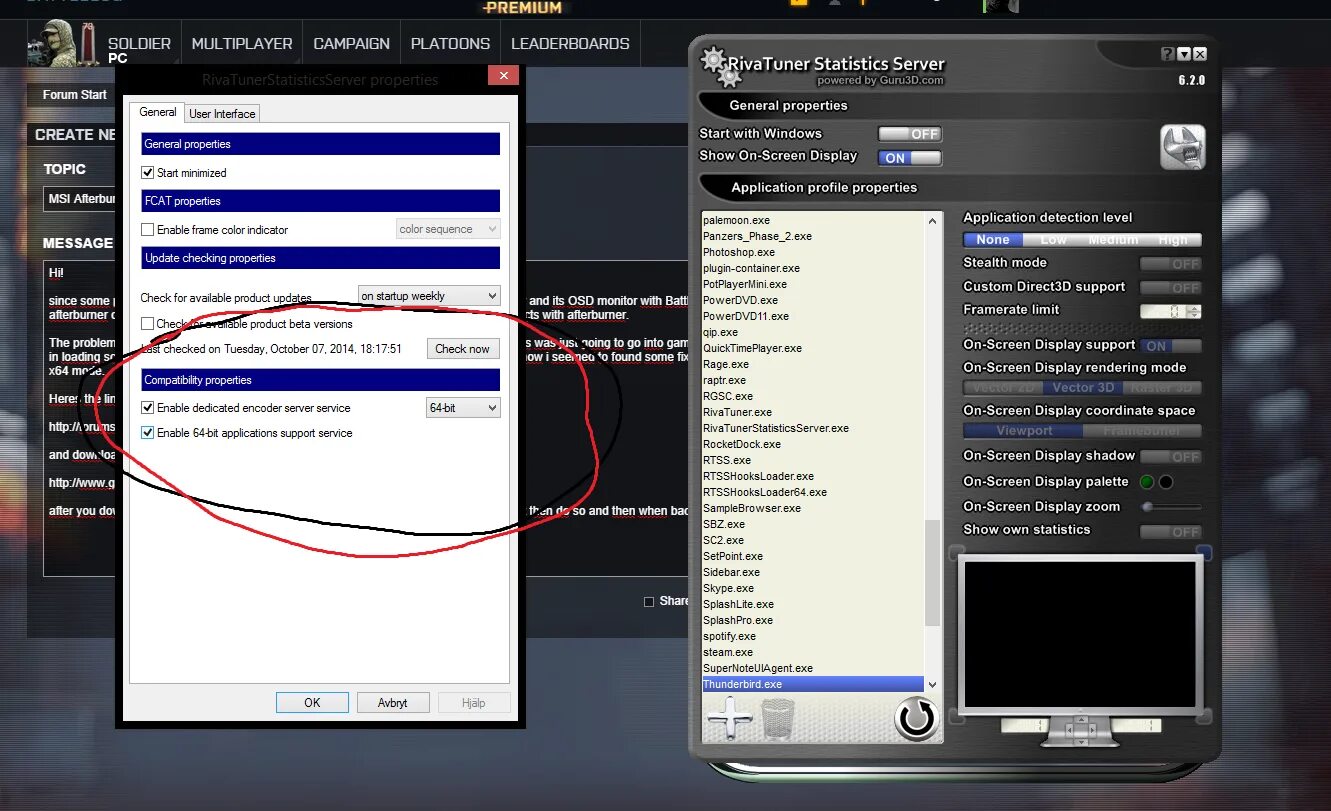Click the application list scroll-down arrow
Image resolution: width=1331 pixels, height=811 pixels.
(x=933, y=685)
